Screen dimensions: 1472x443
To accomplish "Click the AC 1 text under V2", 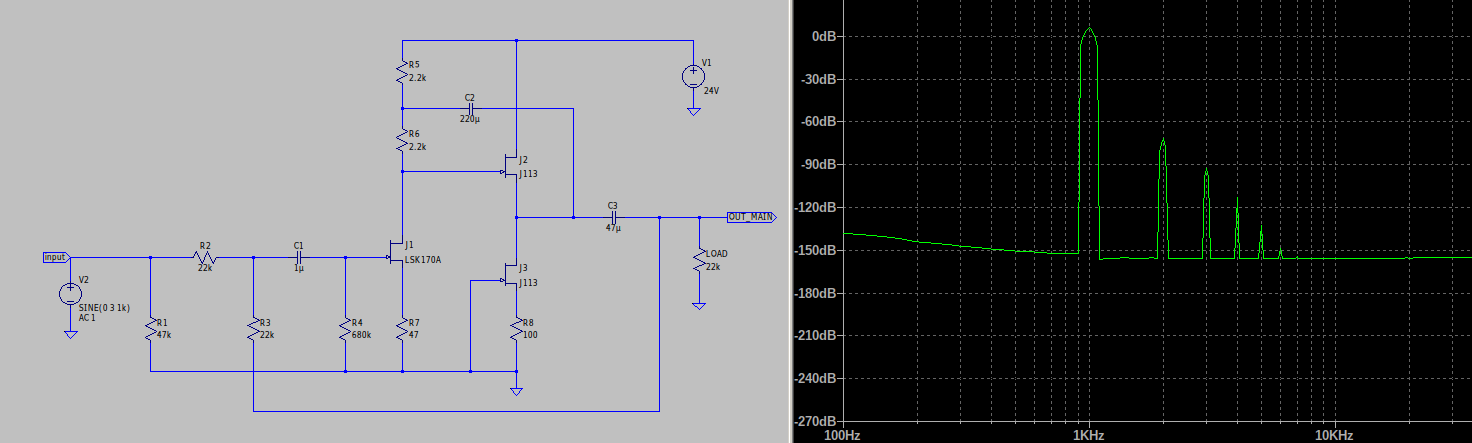I will click(87, 318).
